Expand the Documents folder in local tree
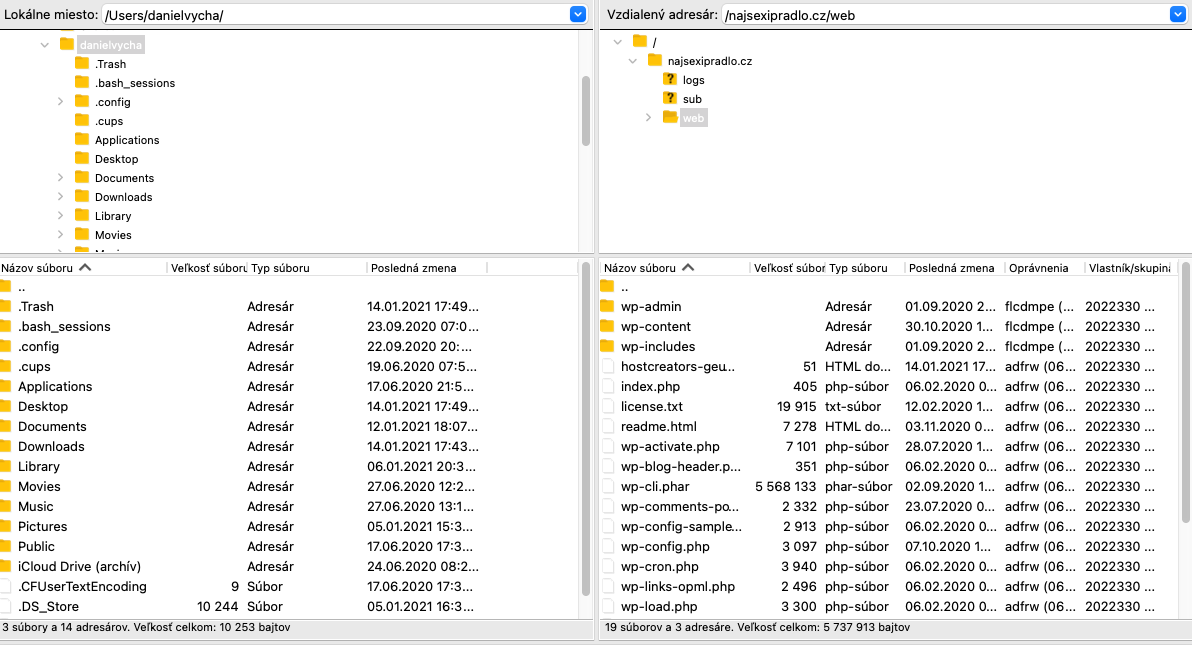Image resolution: width=1192 pixels, height=645 pixels. (60, 178)
